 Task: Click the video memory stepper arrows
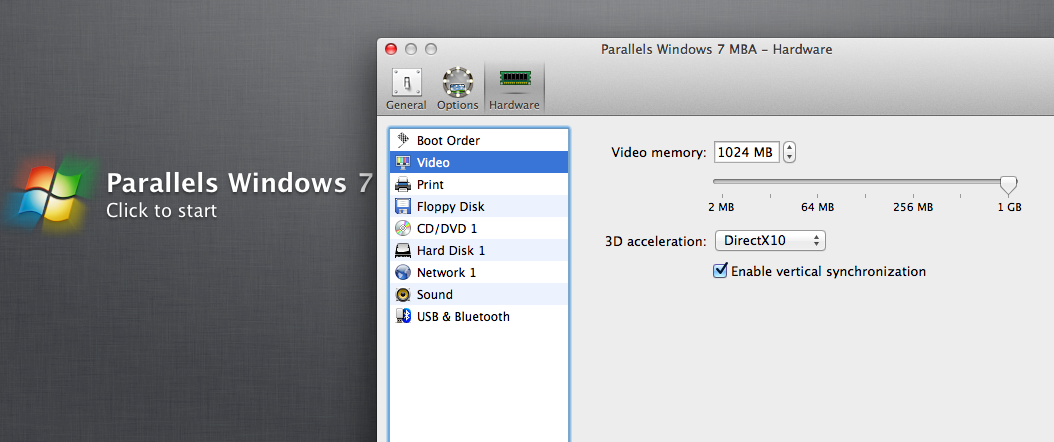(790, 153)
